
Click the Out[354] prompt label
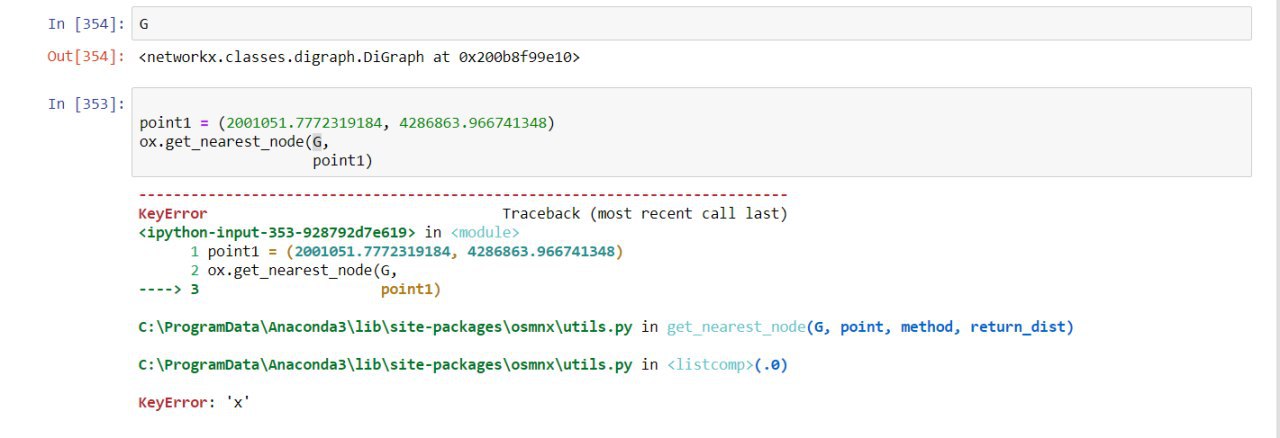point(87,57)
